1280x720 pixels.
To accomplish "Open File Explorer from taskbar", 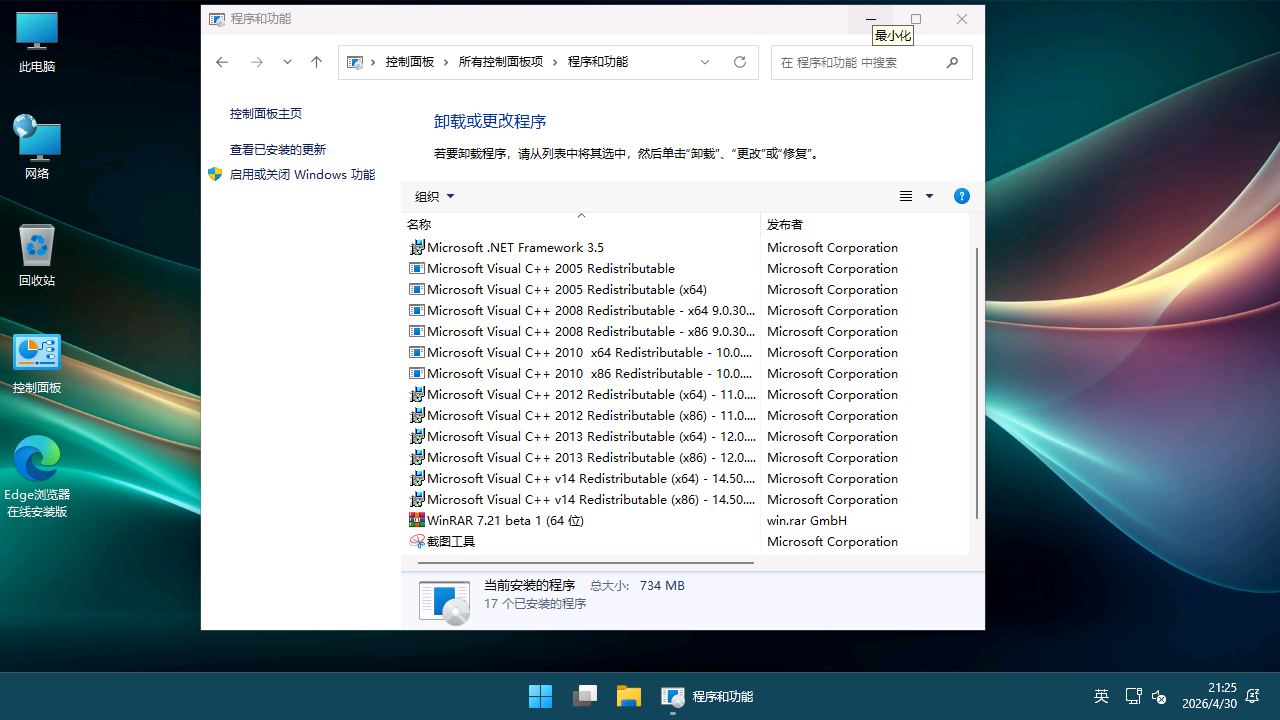I will (628, 696).
